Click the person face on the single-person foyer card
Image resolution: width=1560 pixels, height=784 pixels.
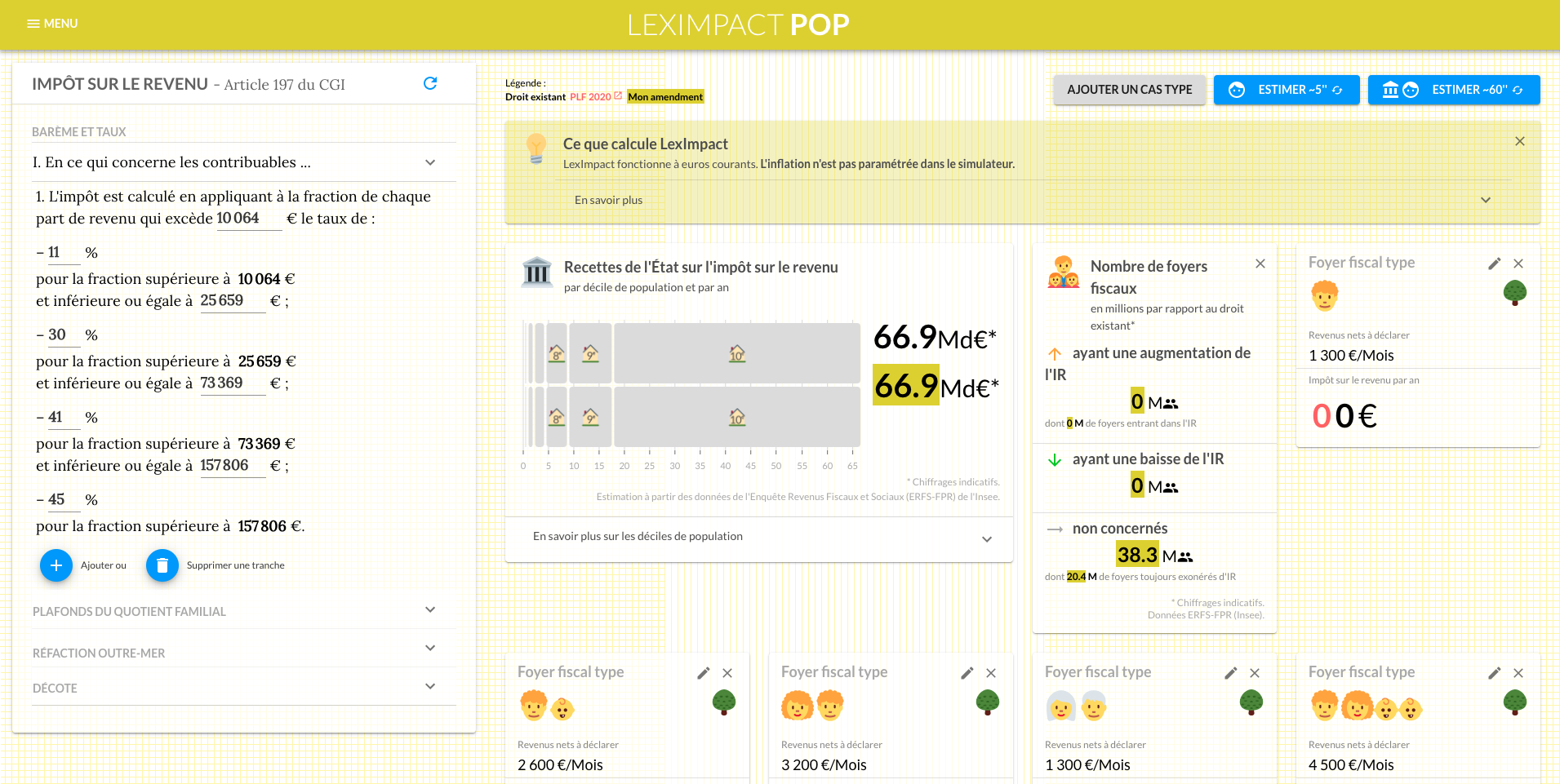[1325, 295]
